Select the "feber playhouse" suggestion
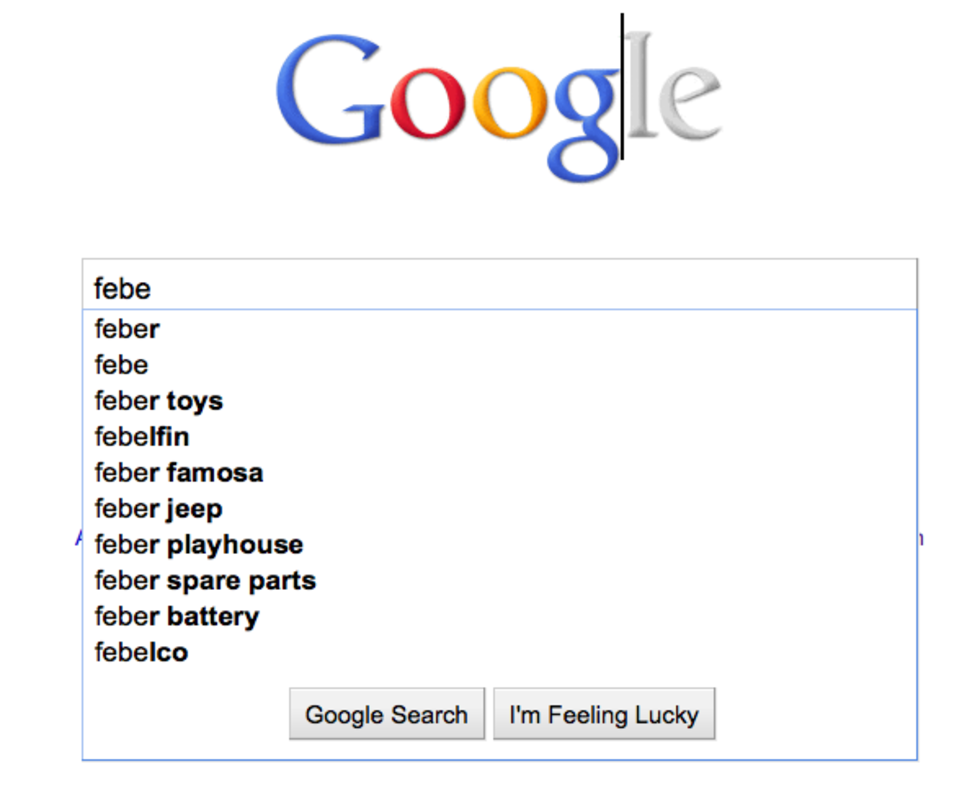 coord(499,544)
